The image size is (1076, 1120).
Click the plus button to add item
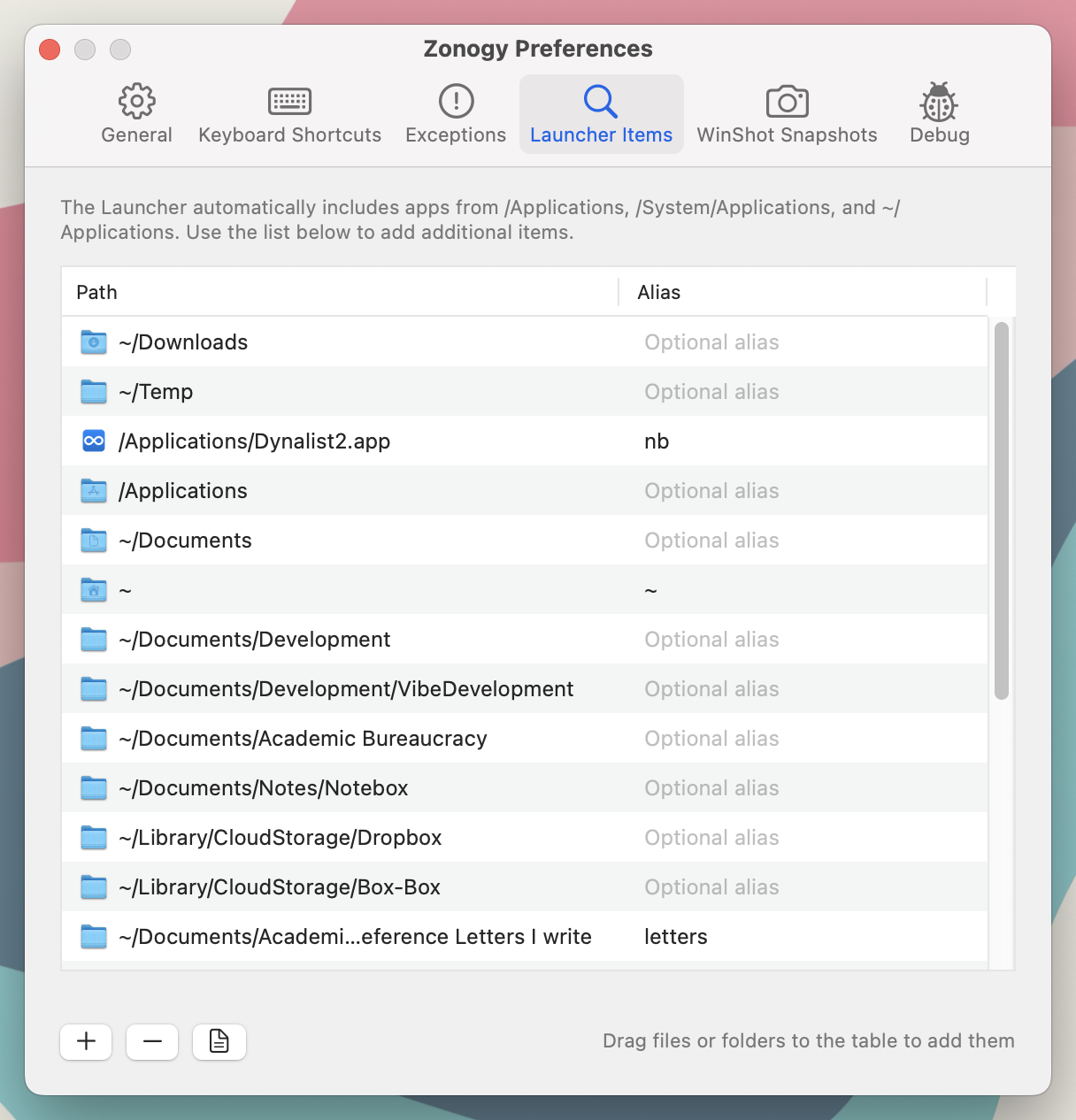86,1041
